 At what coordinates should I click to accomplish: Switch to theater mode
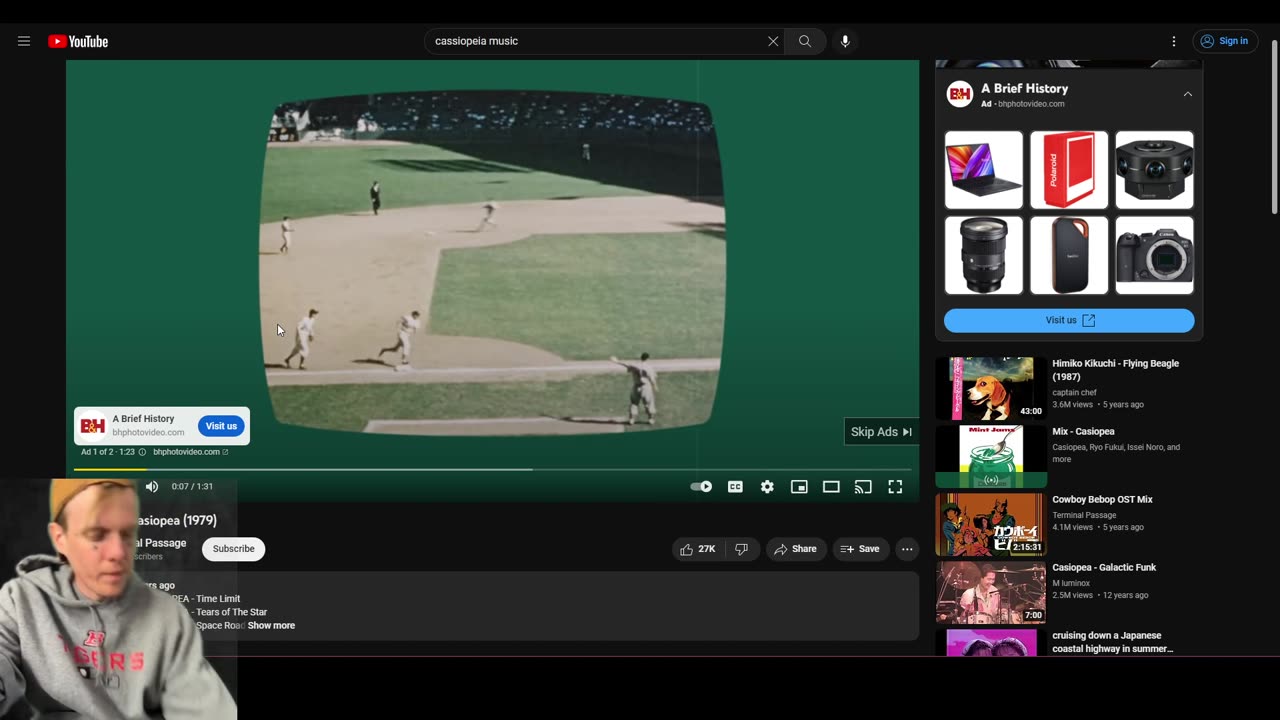[x=831, y=487]
